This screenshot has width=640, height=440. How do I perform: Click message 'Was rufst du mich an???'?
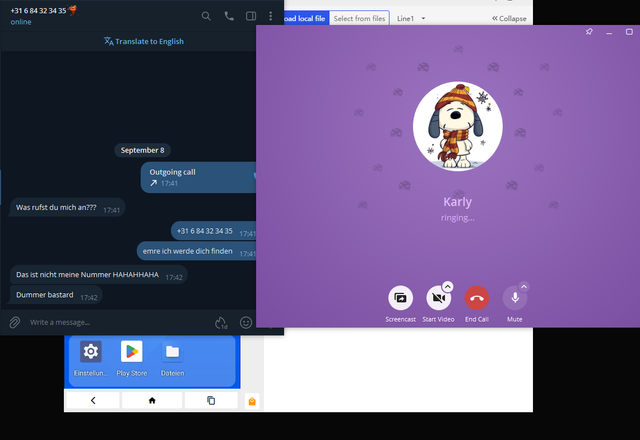(x=67, y=208)
